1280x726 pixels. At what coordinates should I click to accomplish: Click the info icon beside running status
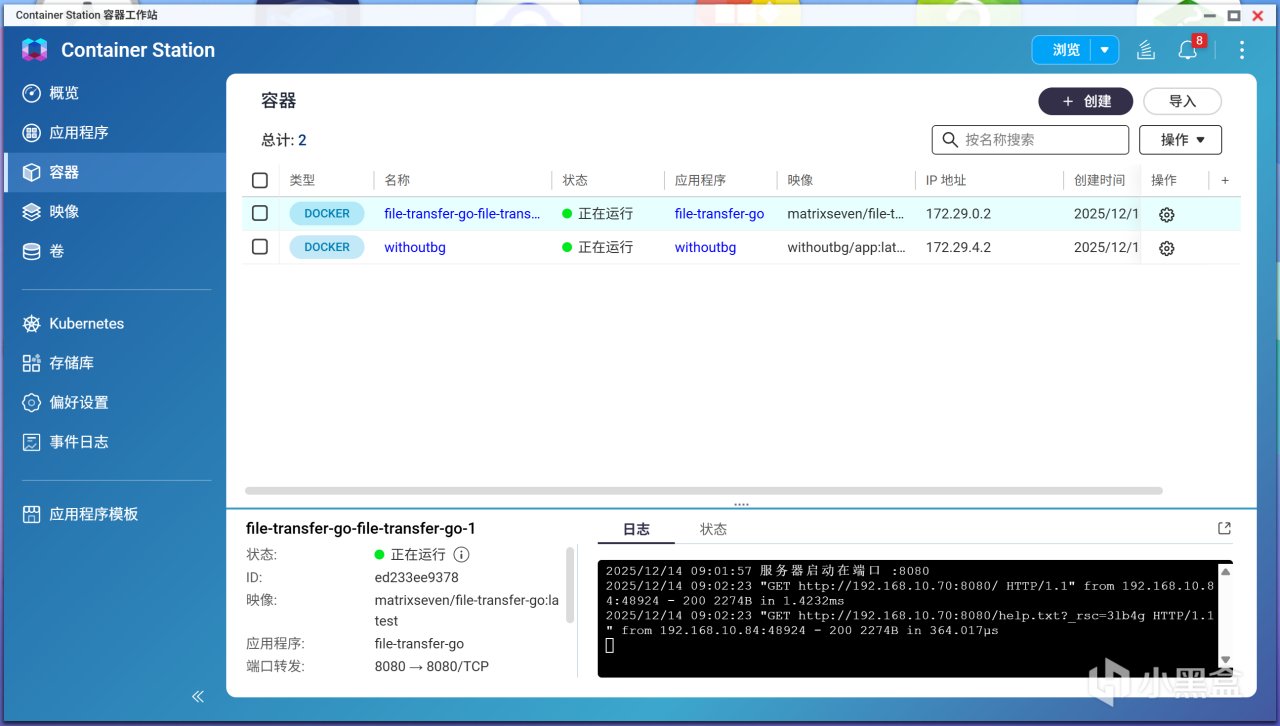(461, 554)
